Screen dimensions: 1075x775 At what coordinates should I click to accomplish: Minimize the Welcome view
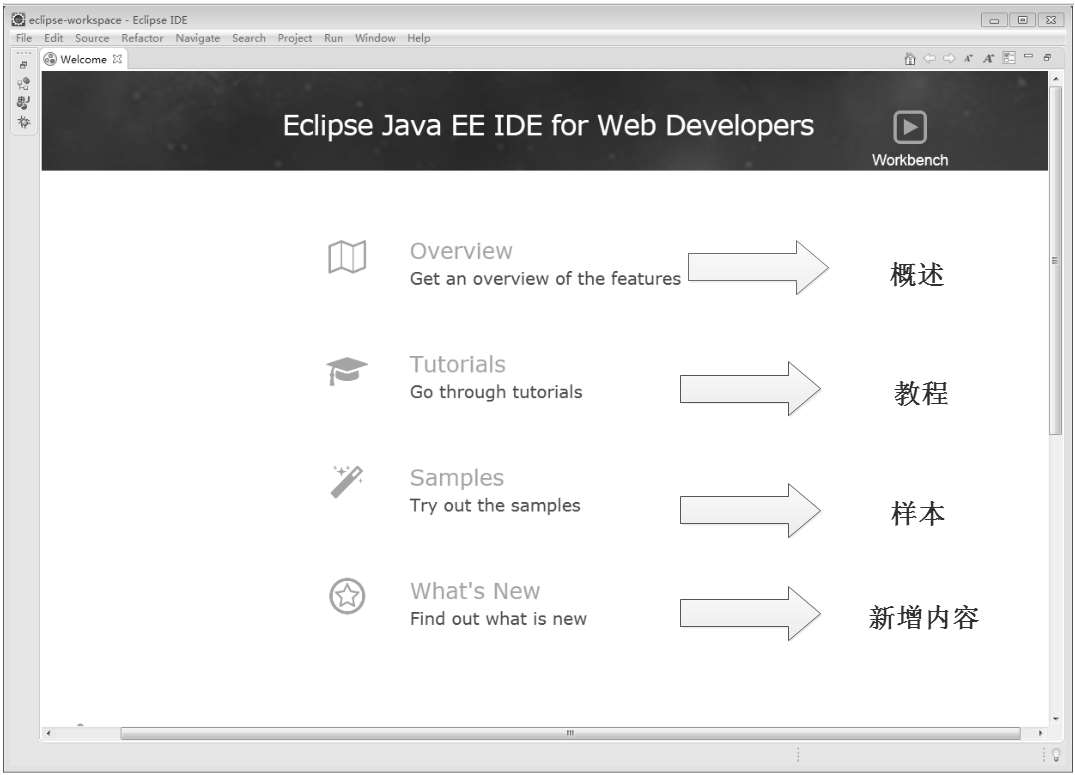(1028, 57)
